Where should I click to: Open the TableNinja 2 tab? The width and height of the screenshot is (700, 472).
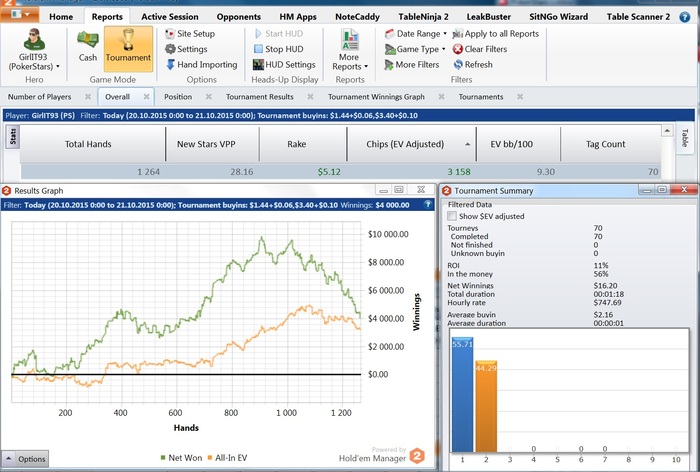tap(423, 17)
